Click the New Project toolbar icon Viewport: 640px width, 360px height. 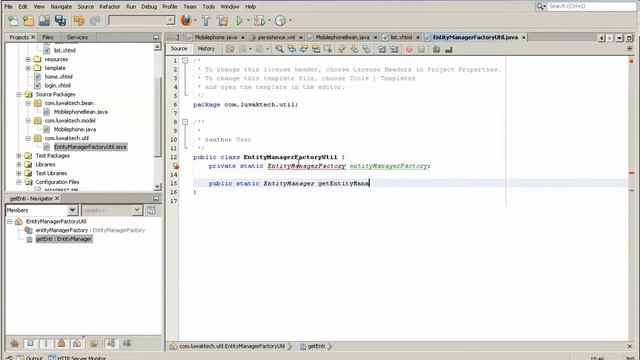[x=29, y=20]
